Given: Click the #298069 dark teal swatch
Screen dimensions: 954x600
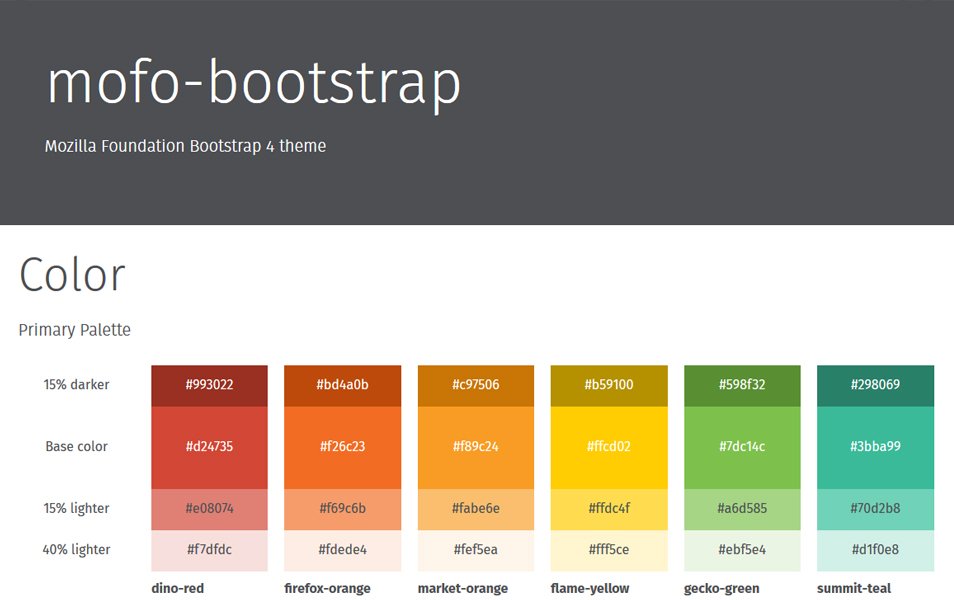Looking at the screenshot, I should click(x=876, y=386).
